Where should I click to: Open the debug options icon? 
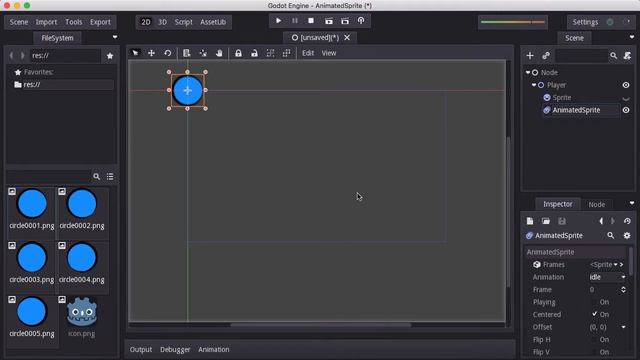pyautogui.click(x=361, y=20)
